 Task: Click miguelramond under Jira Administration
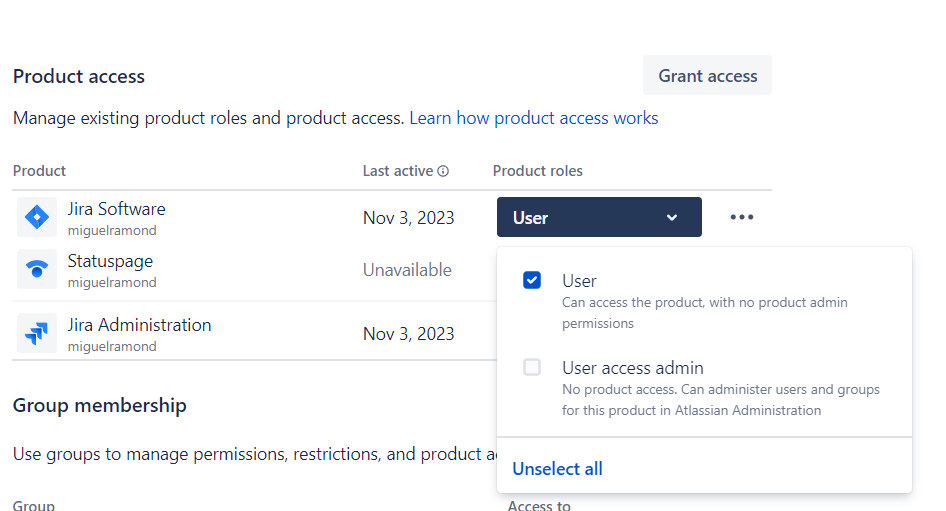click(112, 346)
